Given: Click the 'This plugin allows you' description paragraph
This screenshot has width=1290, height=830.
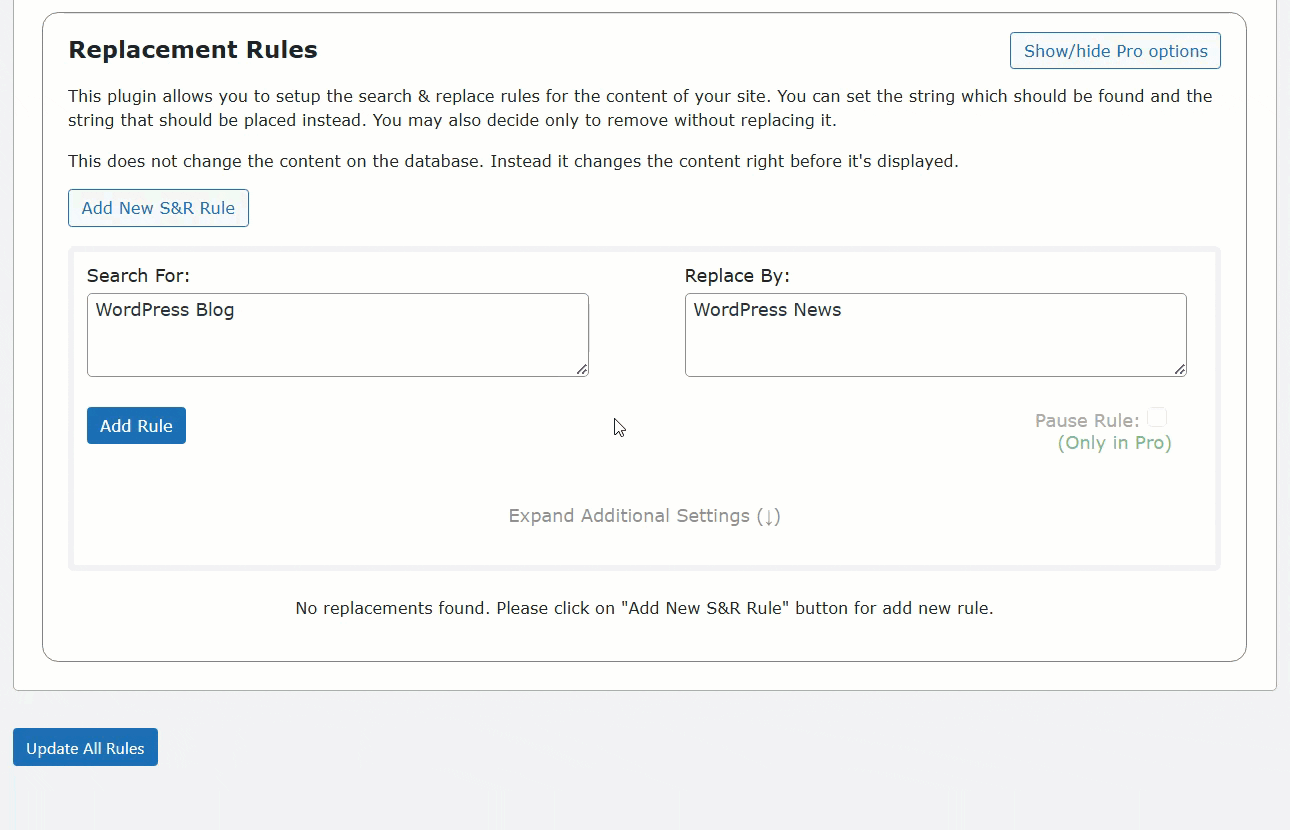Looking at the screenshot, I should click(x=640, y=108).
